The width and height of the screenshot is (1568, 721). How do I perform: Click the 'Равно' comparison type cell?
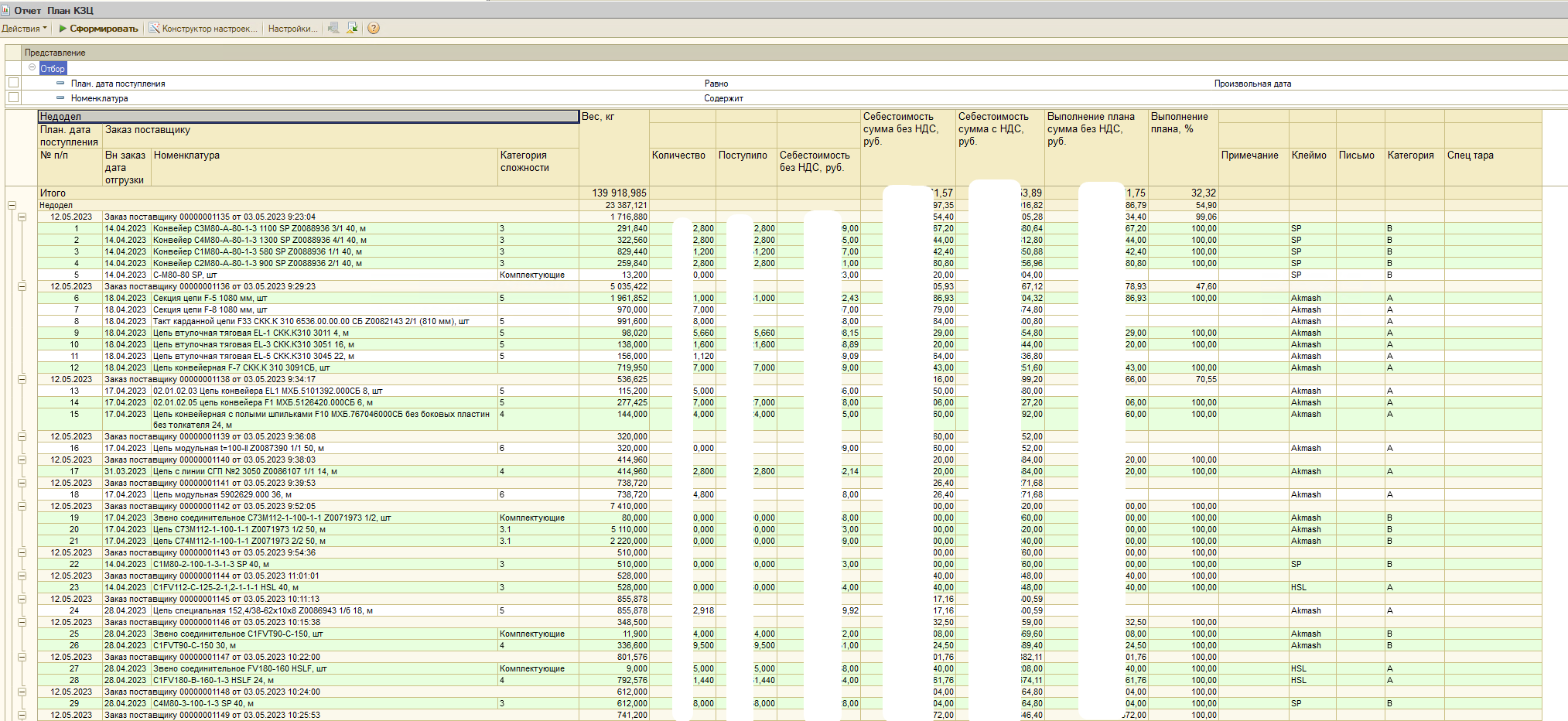pos(716,83)
